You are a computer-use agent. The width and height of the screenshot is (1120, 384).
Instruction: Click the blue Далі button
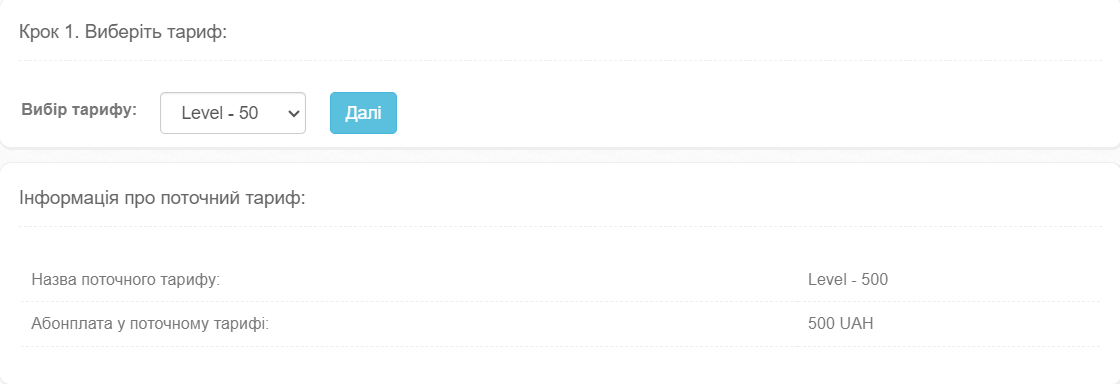point(363,113)
